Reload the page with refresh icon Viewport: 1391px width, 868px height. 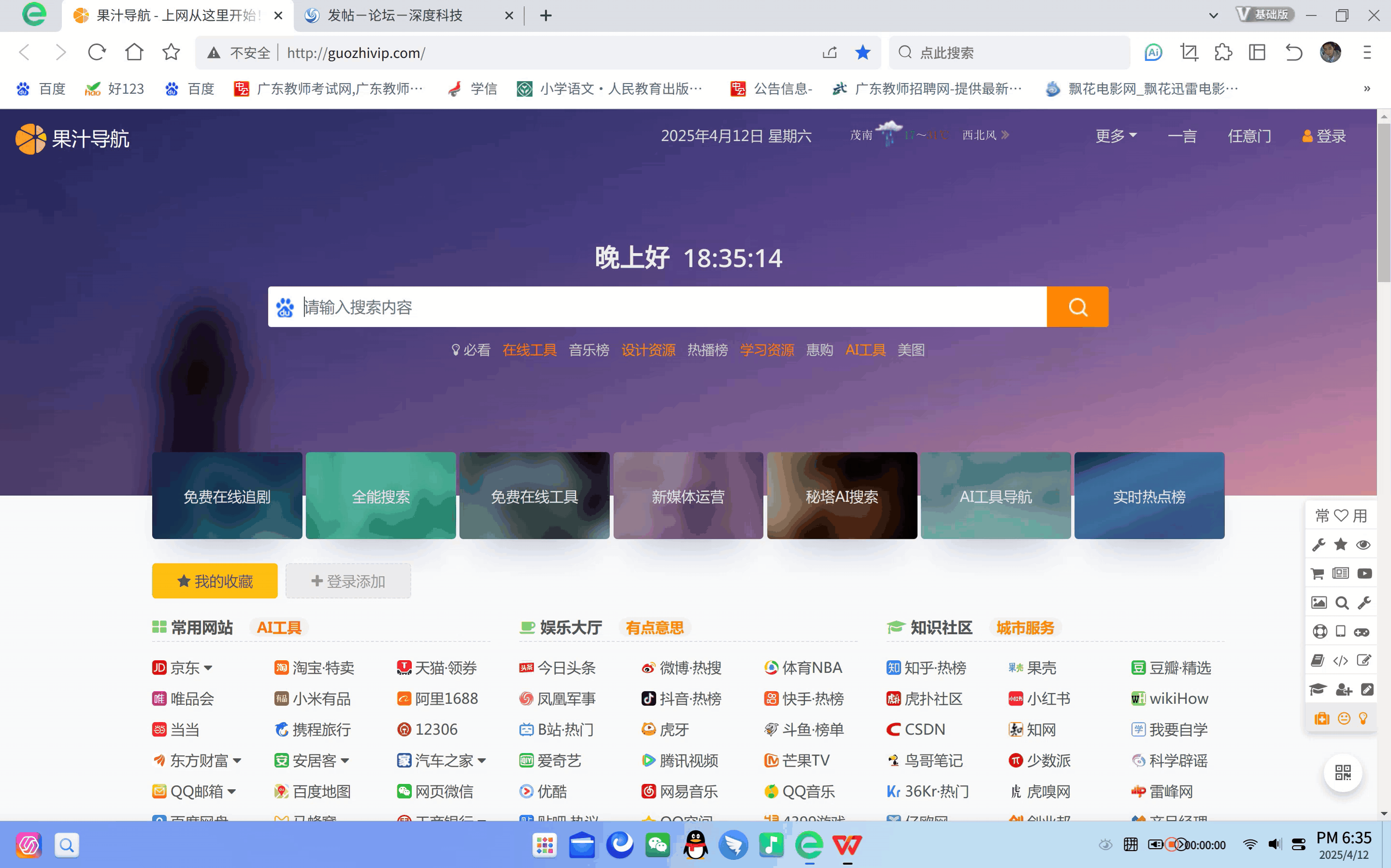click(97, 52)
